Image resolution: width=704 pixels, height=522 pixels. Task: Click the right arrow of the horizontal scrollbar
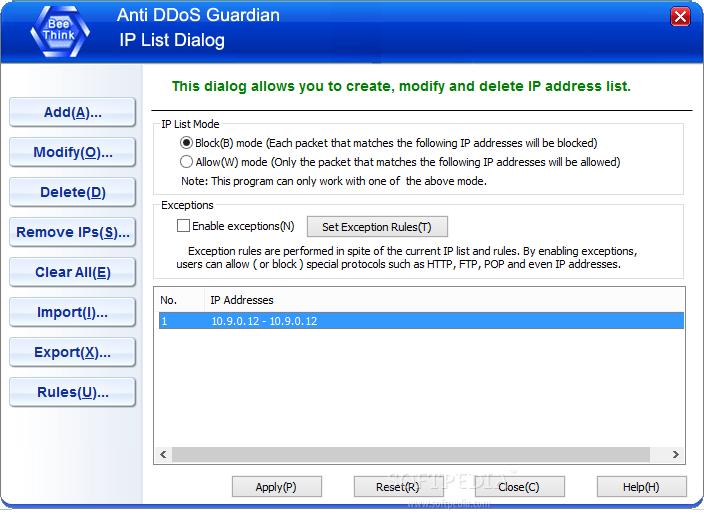click(x=675, y=454)
